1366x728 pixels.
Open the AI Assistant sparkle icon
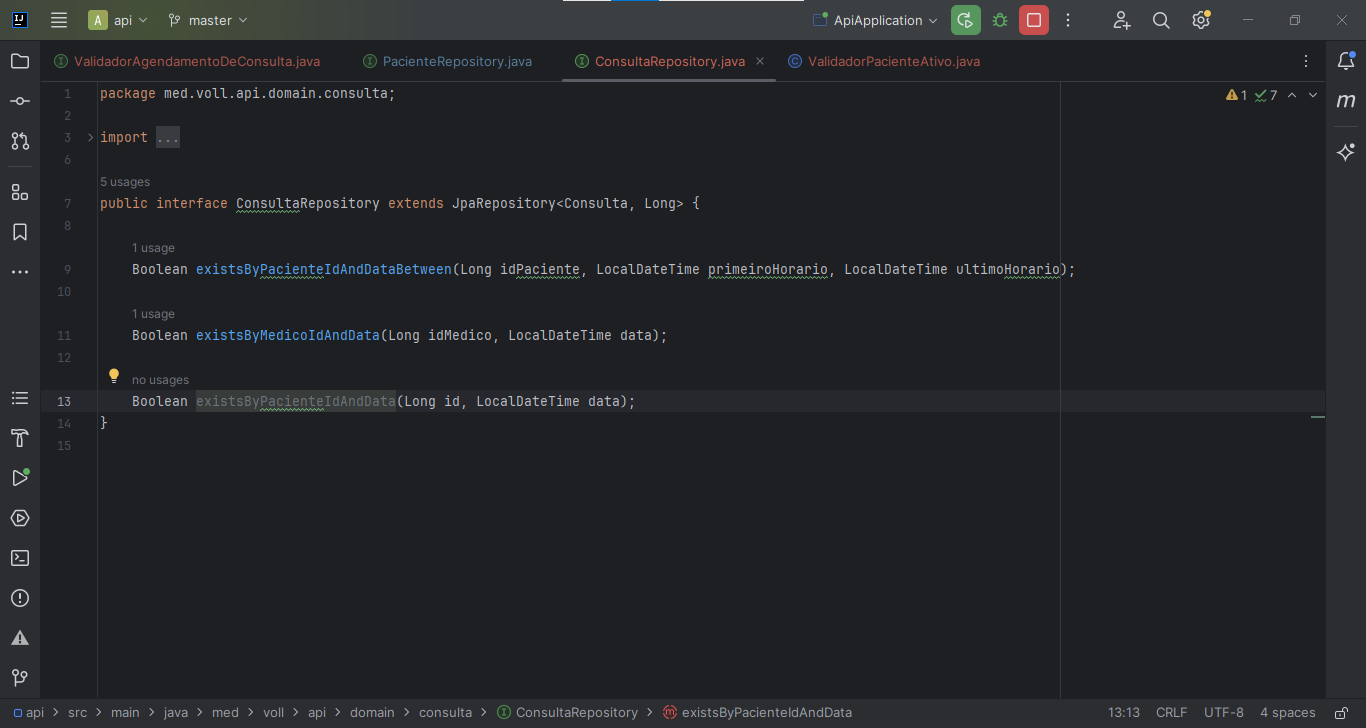pos(1346,152)
